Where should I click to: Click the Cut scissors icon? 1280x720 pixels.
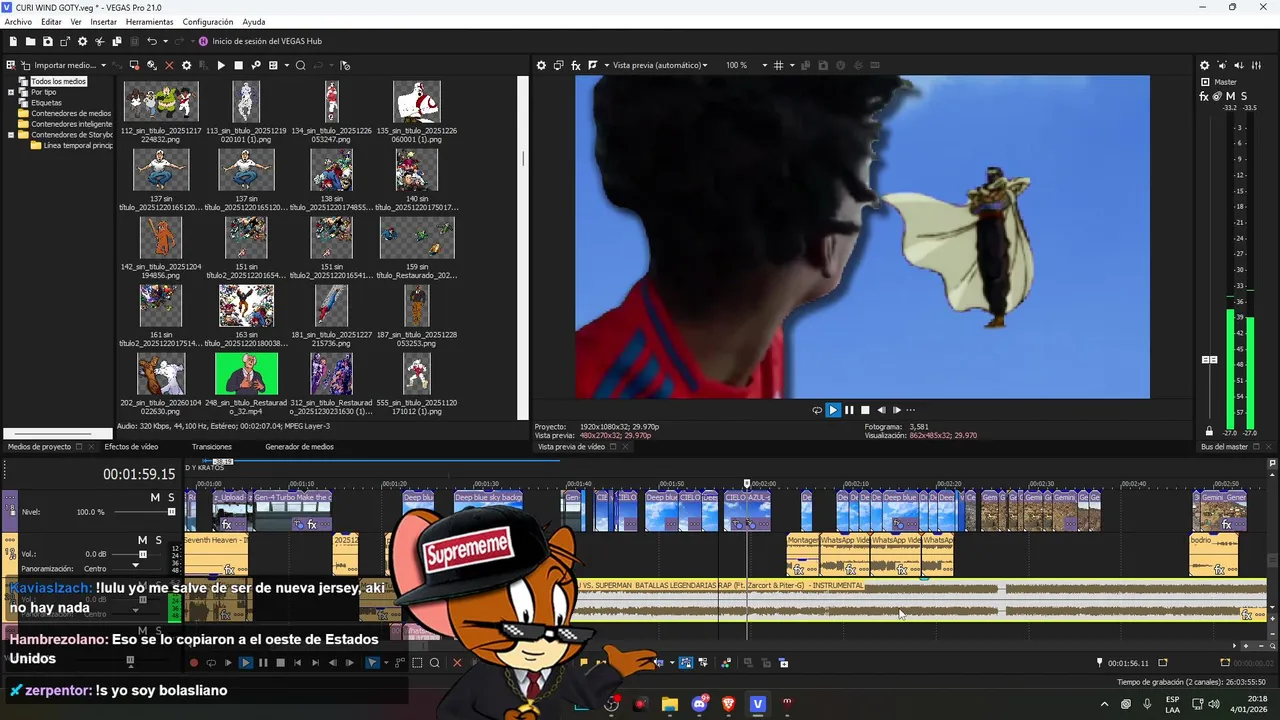[100, 41]
